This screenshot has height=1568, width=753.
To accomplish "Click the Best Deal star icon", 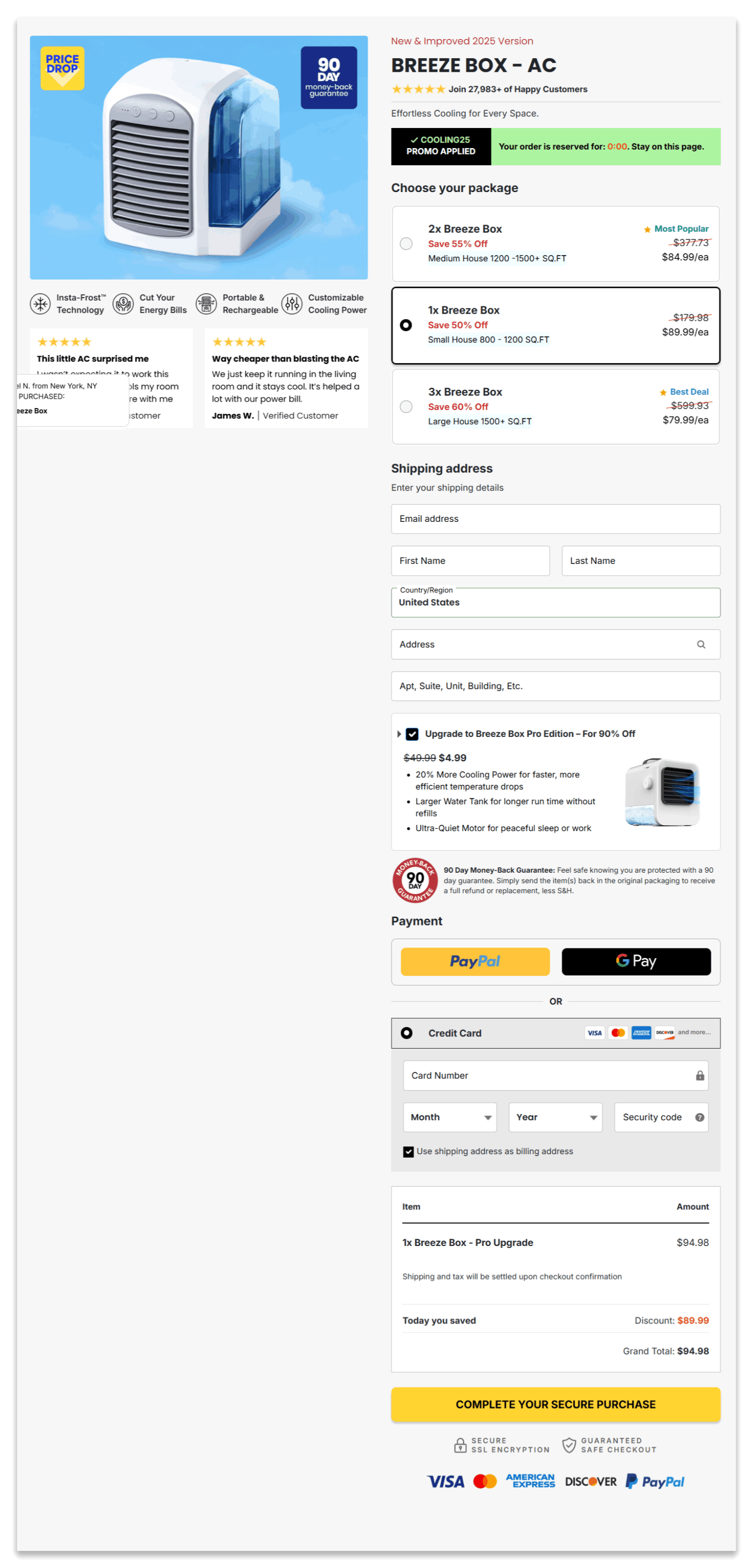I will [663, 392].
